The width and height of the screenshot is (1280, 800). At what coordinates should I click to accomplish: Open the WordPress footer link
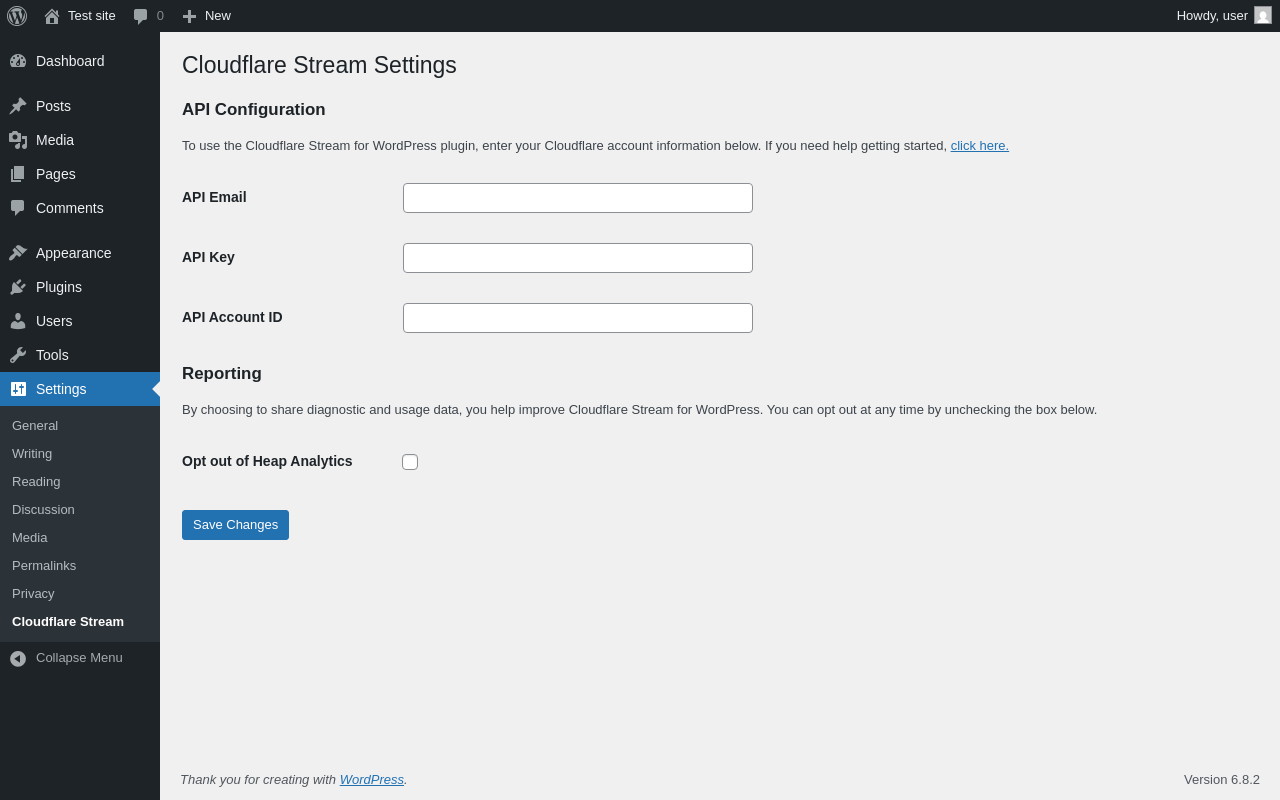point(372,780)
